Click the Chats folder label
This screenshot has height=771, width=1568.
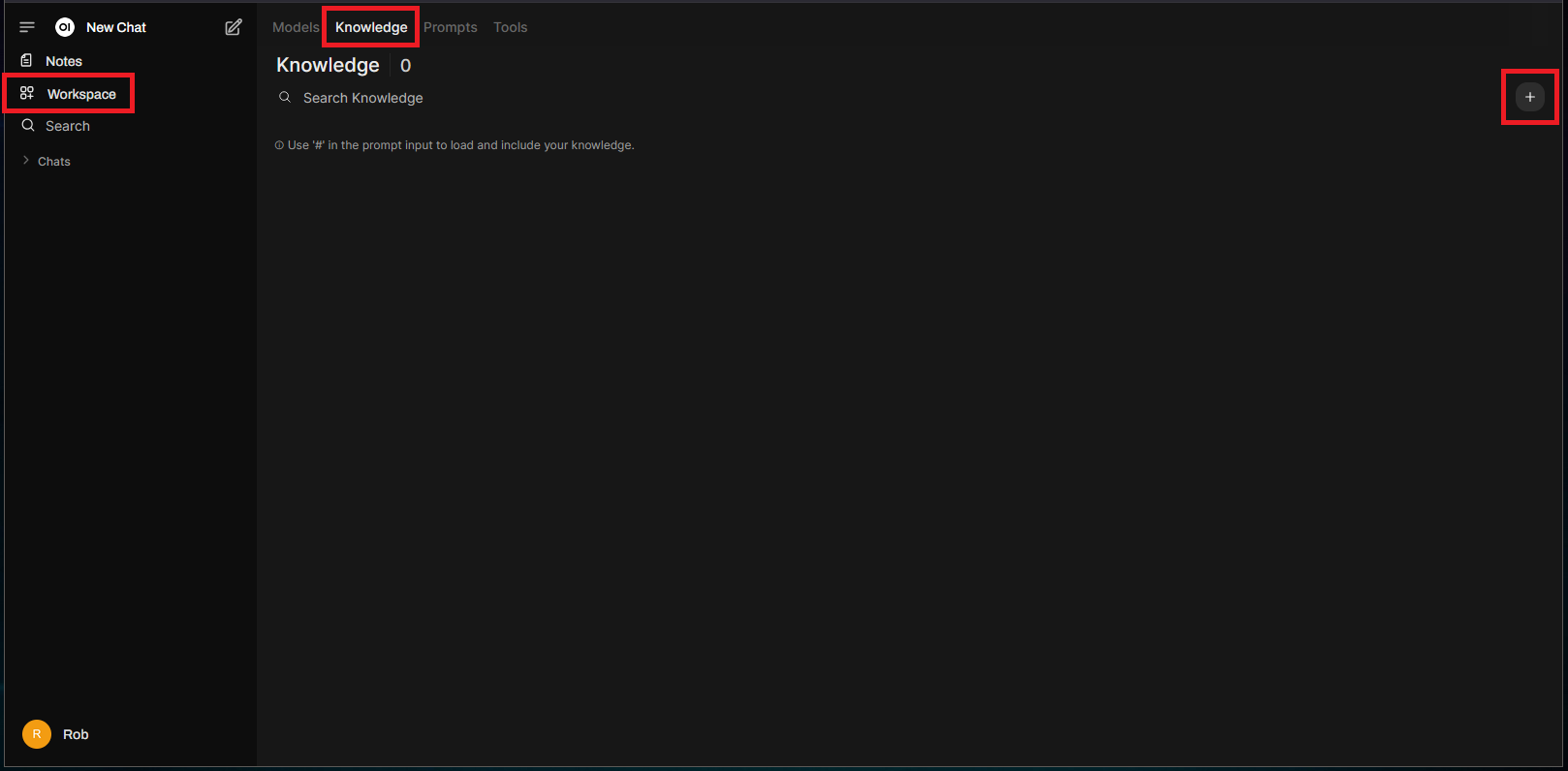pyautogui.click(x=54, y=162)
